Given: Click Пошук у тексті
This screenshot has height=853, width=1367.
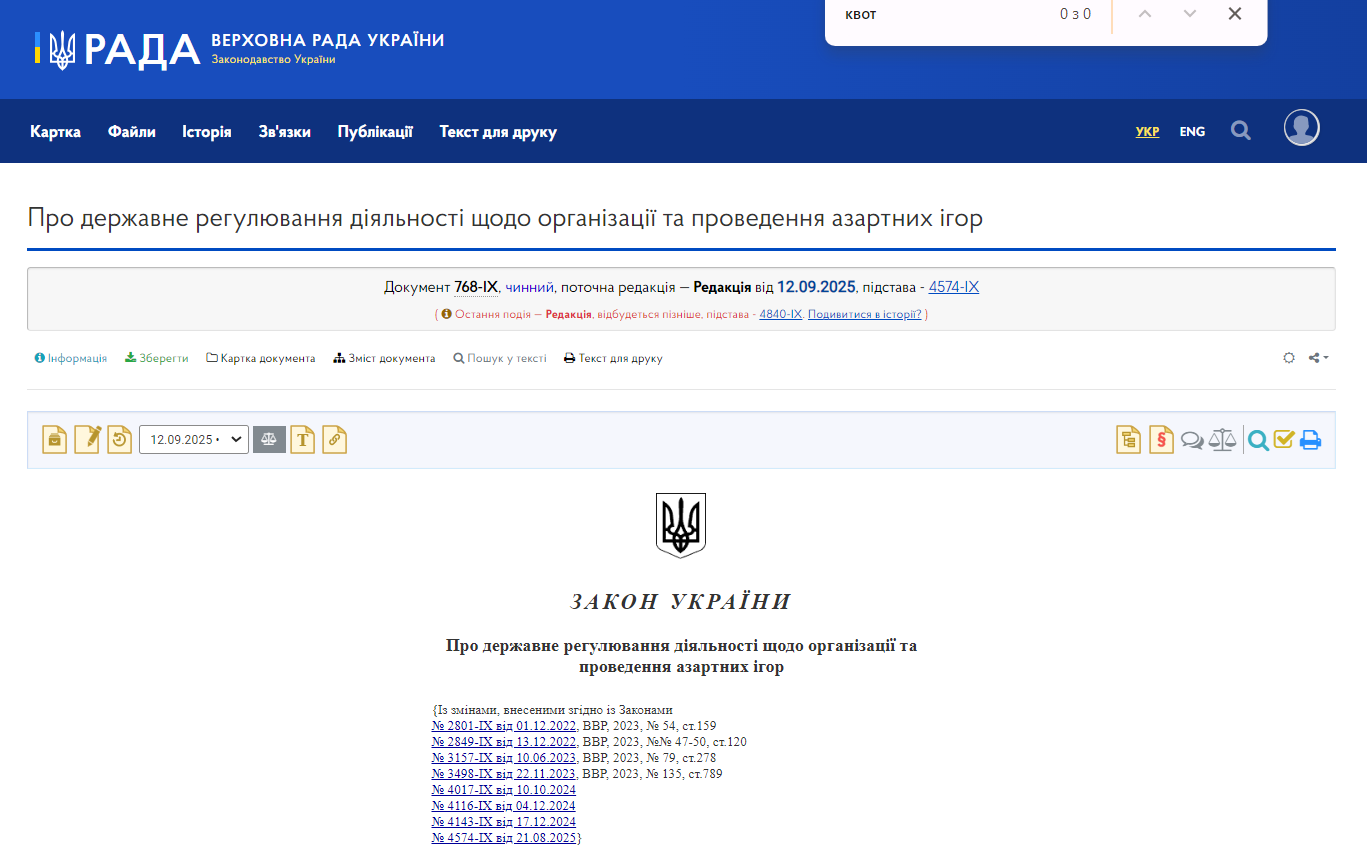Looking at the screenshot, I should tap(500, 358).
